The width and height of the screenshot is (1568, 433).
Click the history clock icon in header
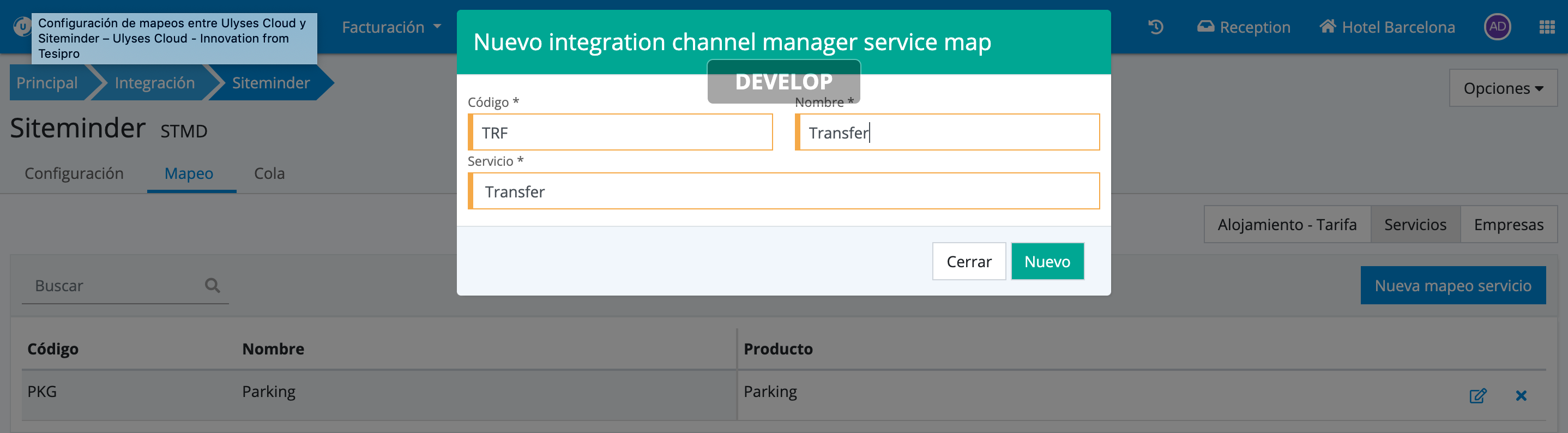[1155, 27]
